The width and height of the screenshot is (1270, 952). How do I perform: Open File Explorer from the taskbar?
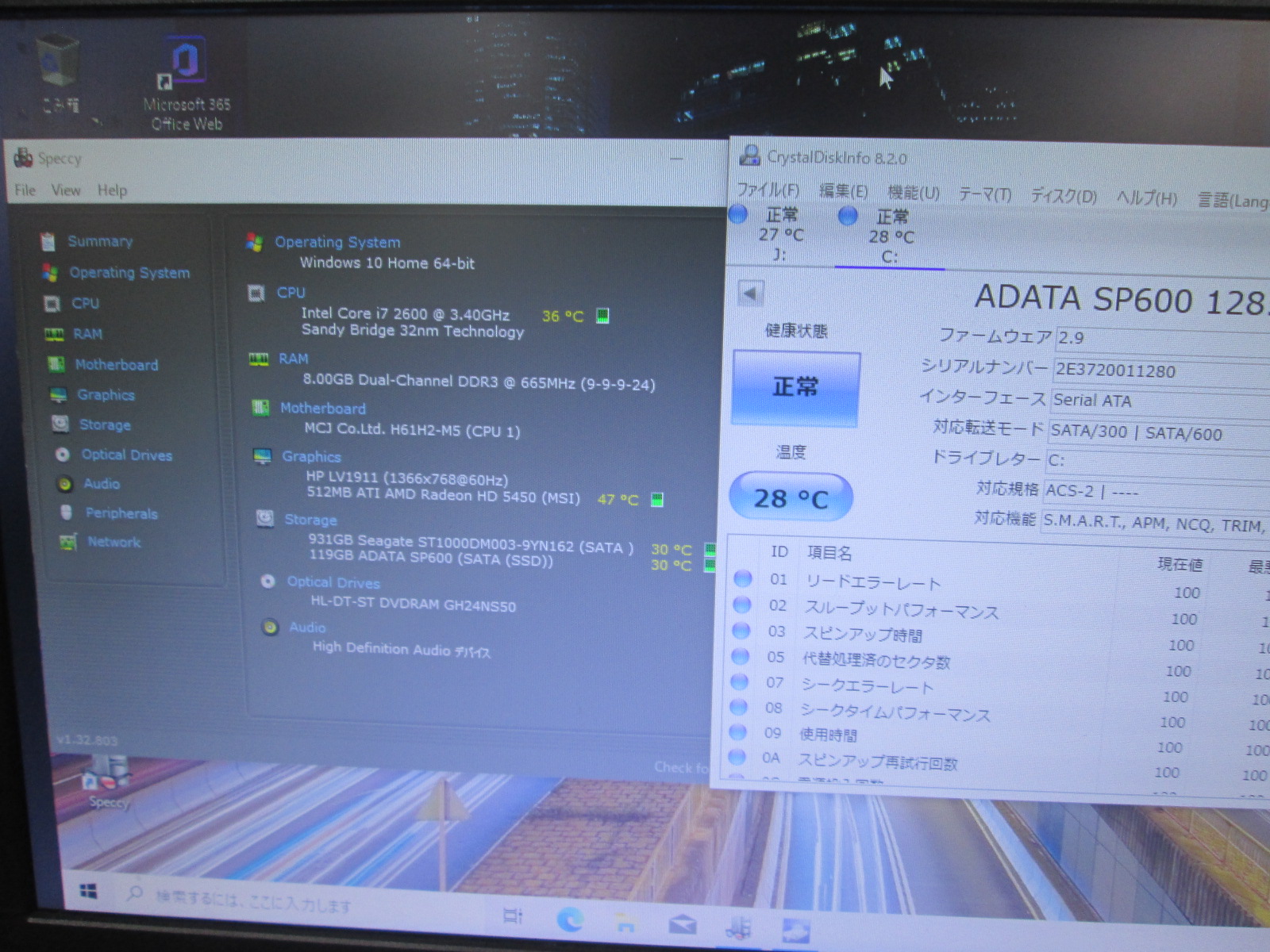click(625, 922)
